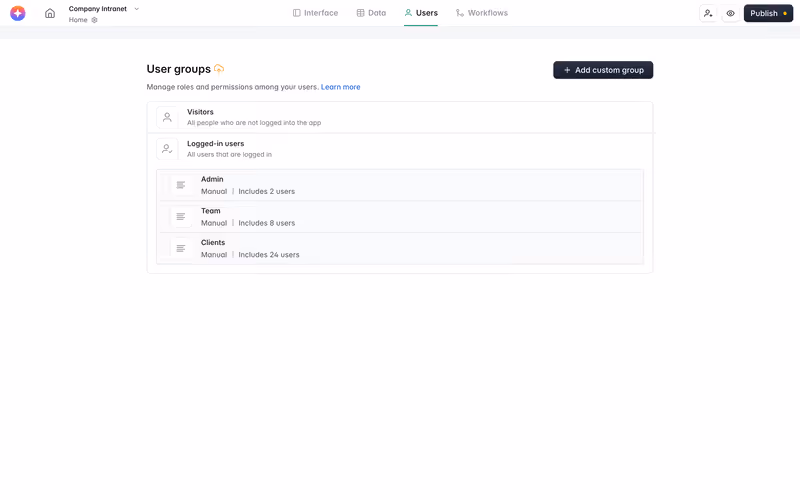Image resolution: width=800 pixels, height=500 pixels.
Task: Toggle preview with the eye icon
Action: tap(731, 13)
